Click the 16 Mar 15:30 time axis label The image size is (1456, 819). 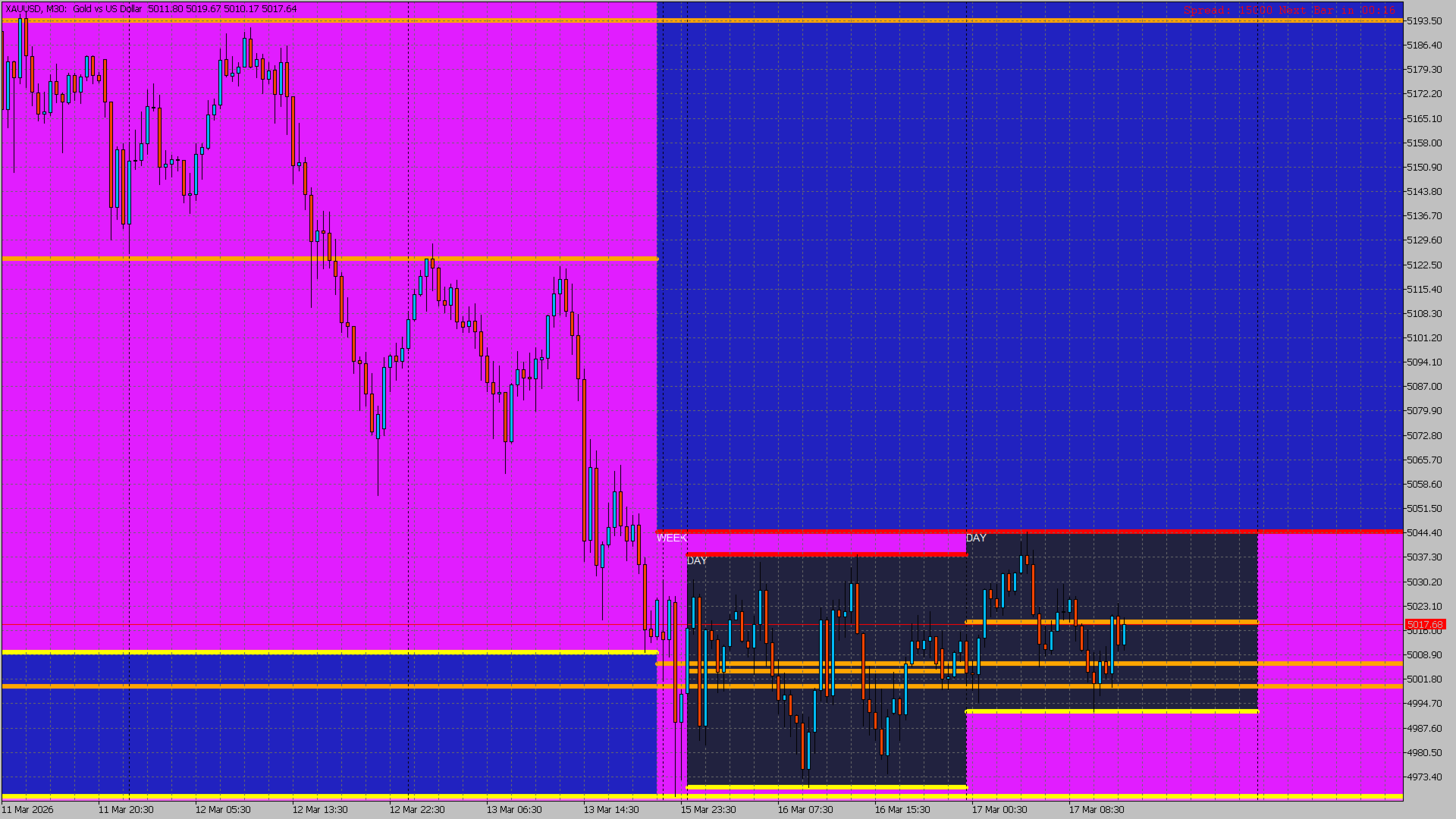point(902,809)
